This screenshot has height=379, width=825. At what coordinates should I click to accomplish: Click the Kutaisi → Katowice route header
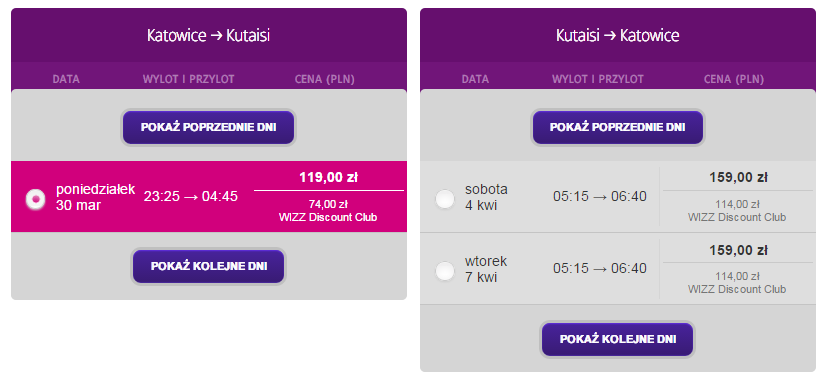pyautogui.click(x=618, y=36)
